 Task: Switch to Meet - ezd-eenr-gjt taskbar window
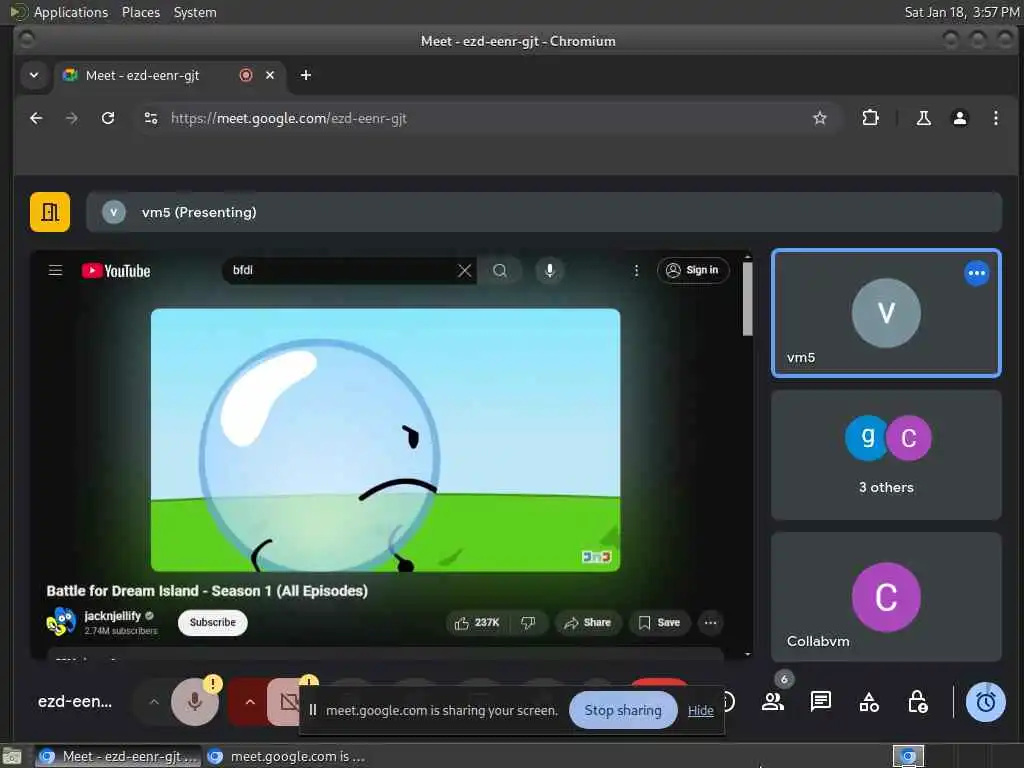118,757
